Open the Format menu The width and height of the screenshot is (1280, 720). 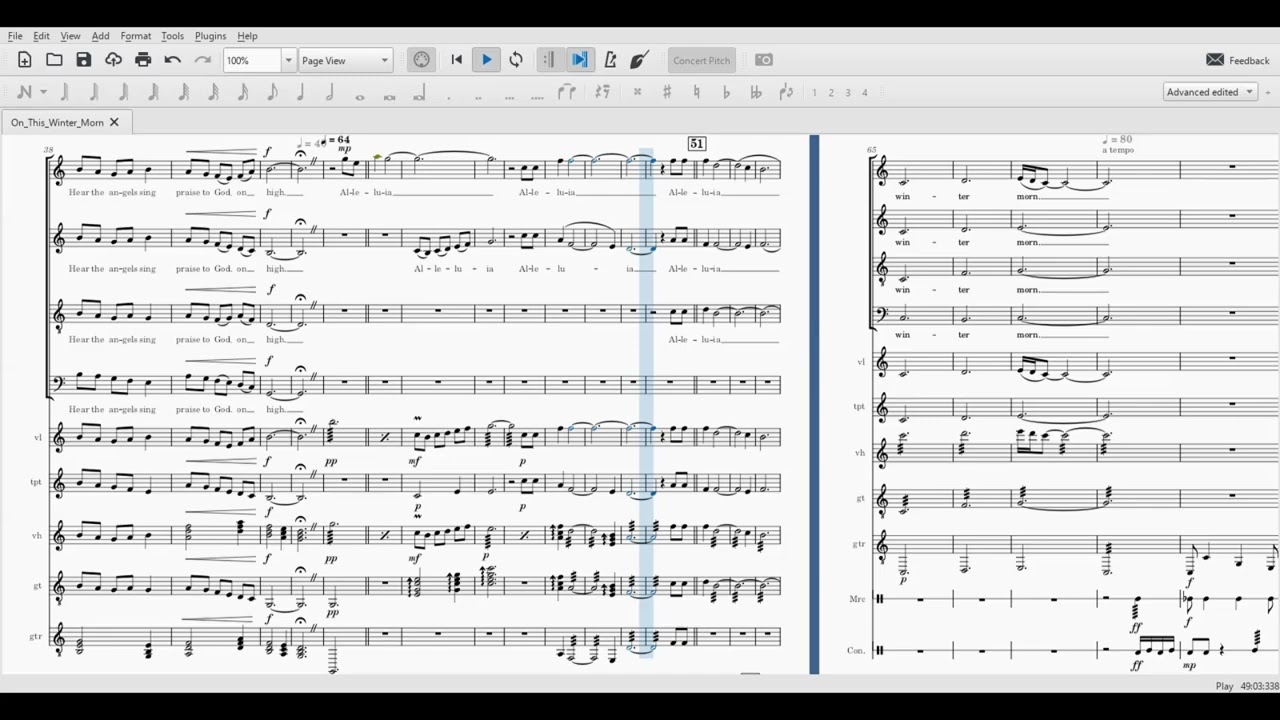135,36
